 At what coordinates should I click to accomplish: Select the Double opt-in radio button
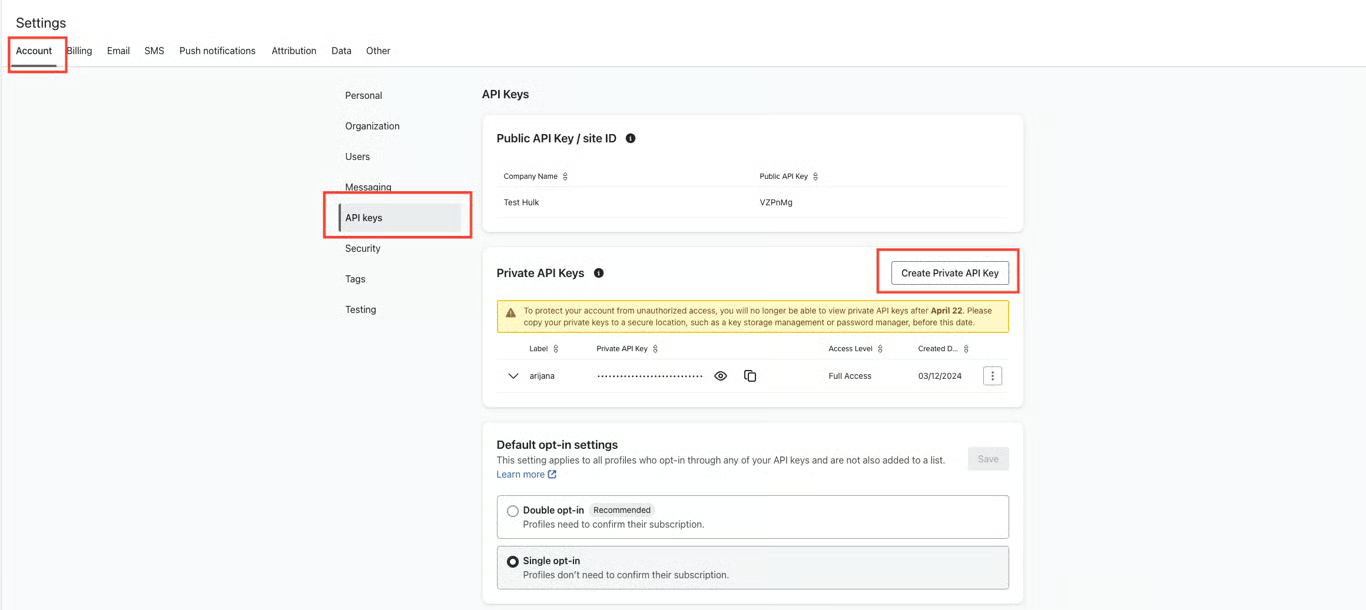click(512, 511)
